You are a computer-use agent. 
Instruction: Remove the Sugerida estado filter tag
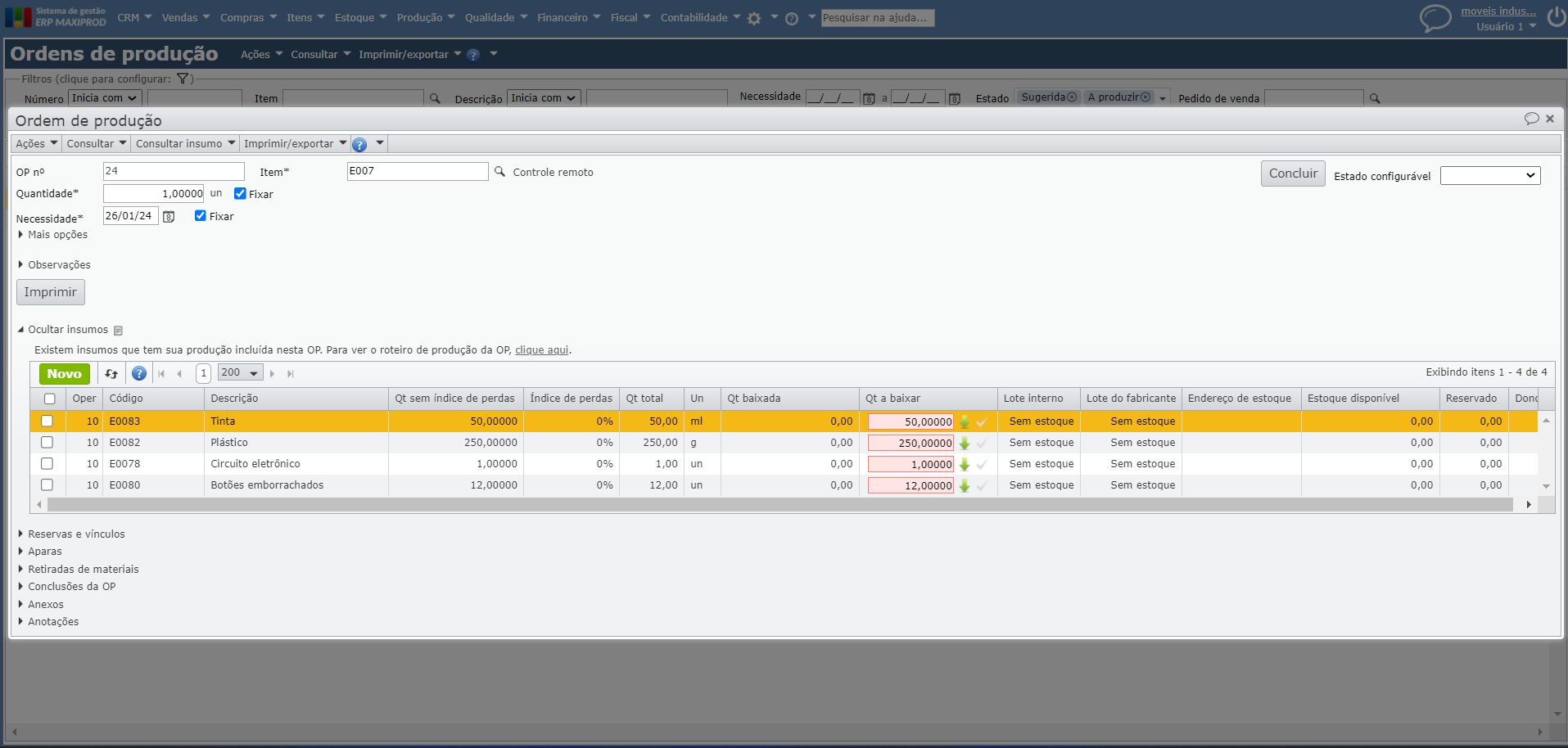[1072, 97]
